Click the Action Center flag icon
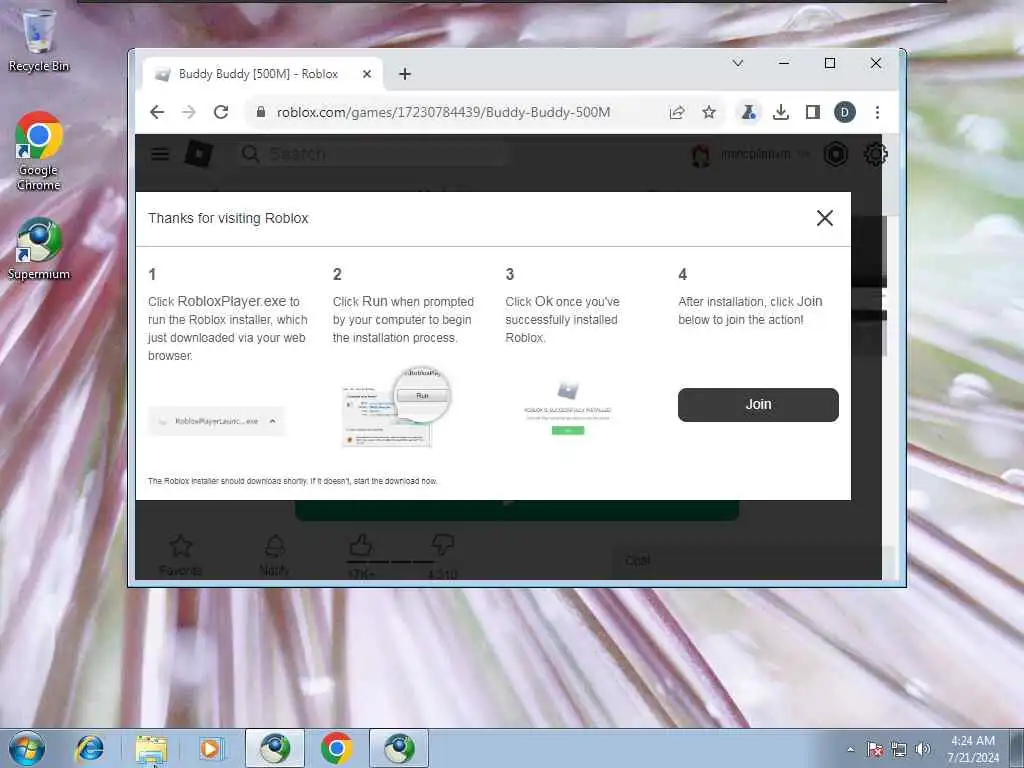 874,749
